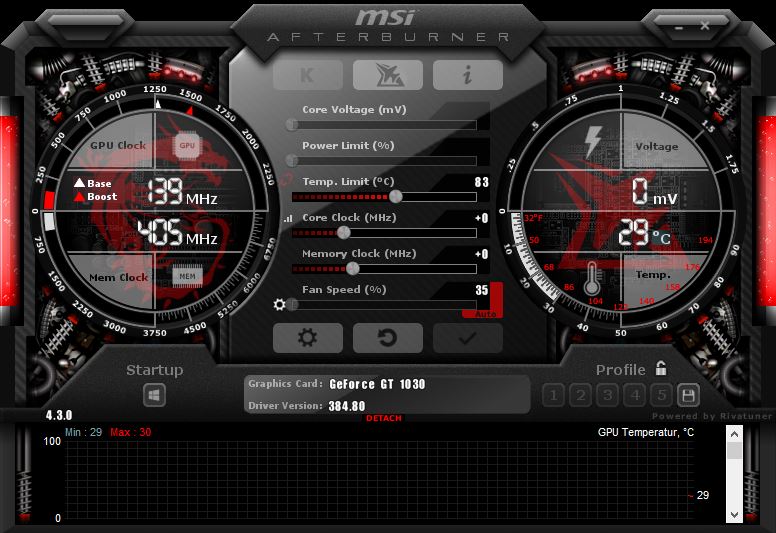Viewport: 776px width, 533px height.
Task: Minimize the Afterburner window
Action: (x=679, y=28)
